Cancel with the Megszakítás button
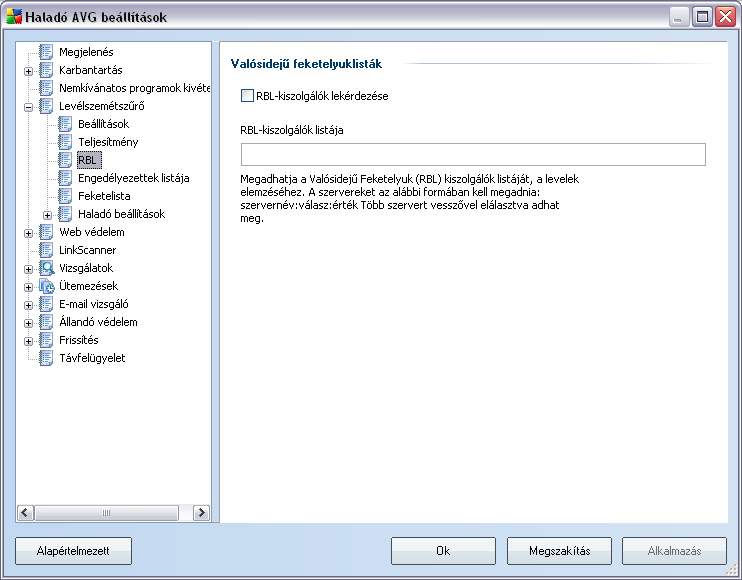 pos(559,551)
